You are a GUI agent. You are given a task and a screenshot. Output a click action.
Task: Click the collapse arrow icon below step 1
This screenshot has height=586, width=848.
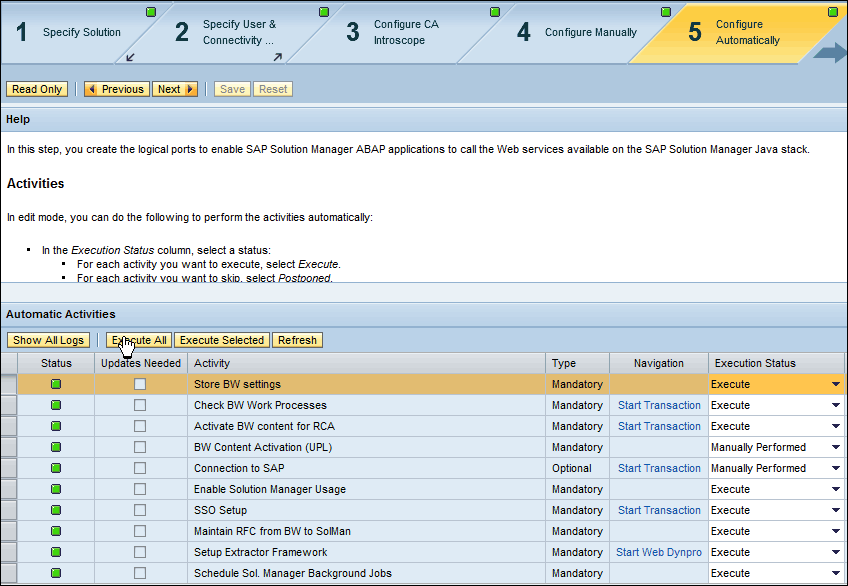[130, 57]
